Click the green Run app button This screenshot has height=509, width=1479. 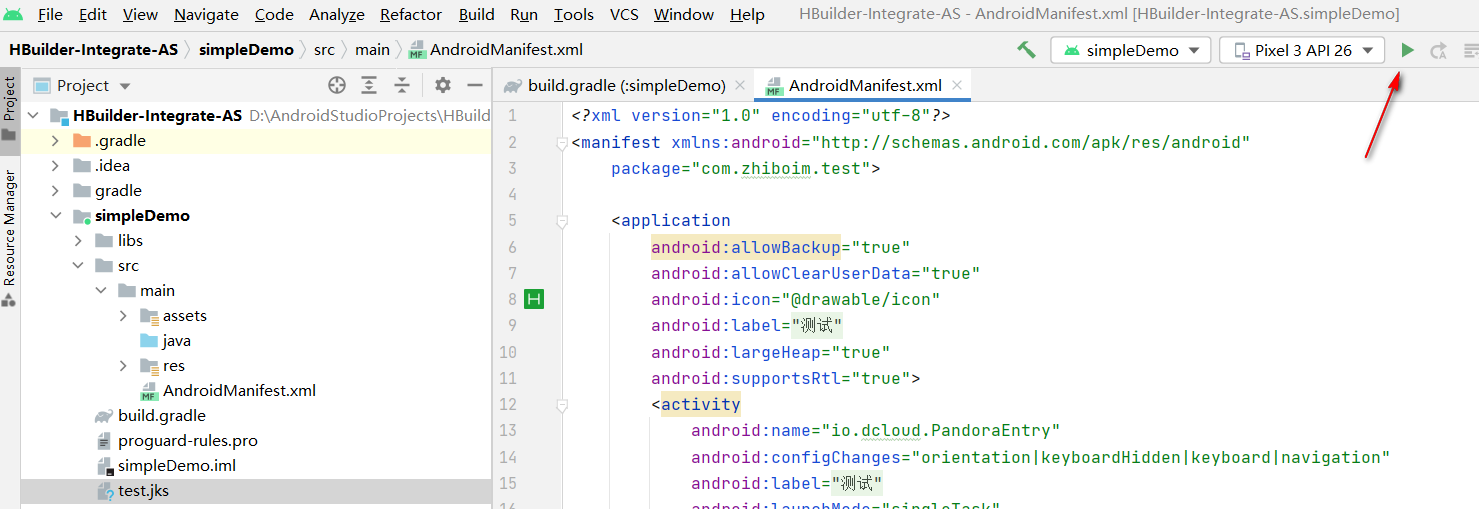pos(1407,50)
